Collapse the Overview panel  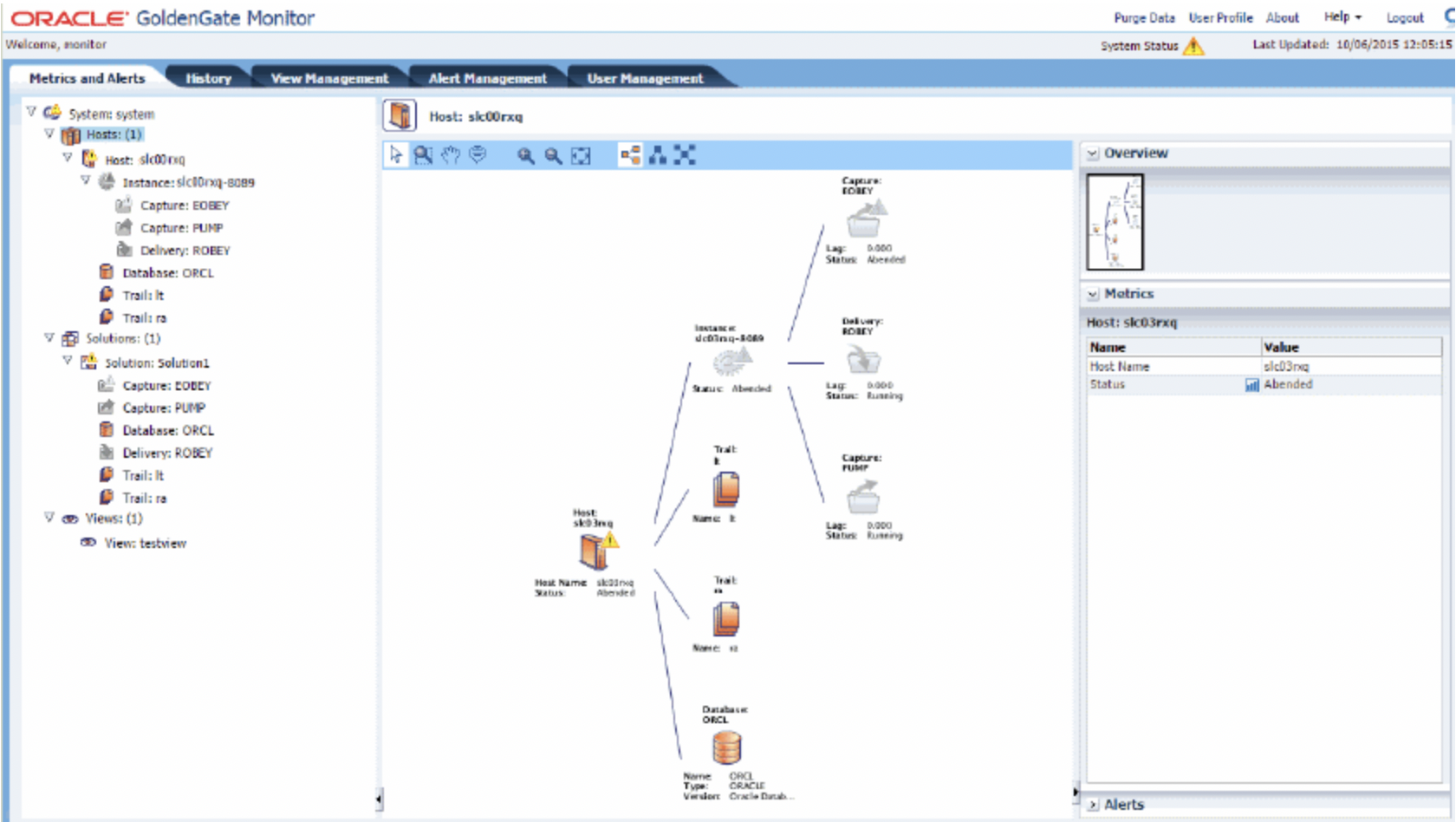click(1091, 153)
